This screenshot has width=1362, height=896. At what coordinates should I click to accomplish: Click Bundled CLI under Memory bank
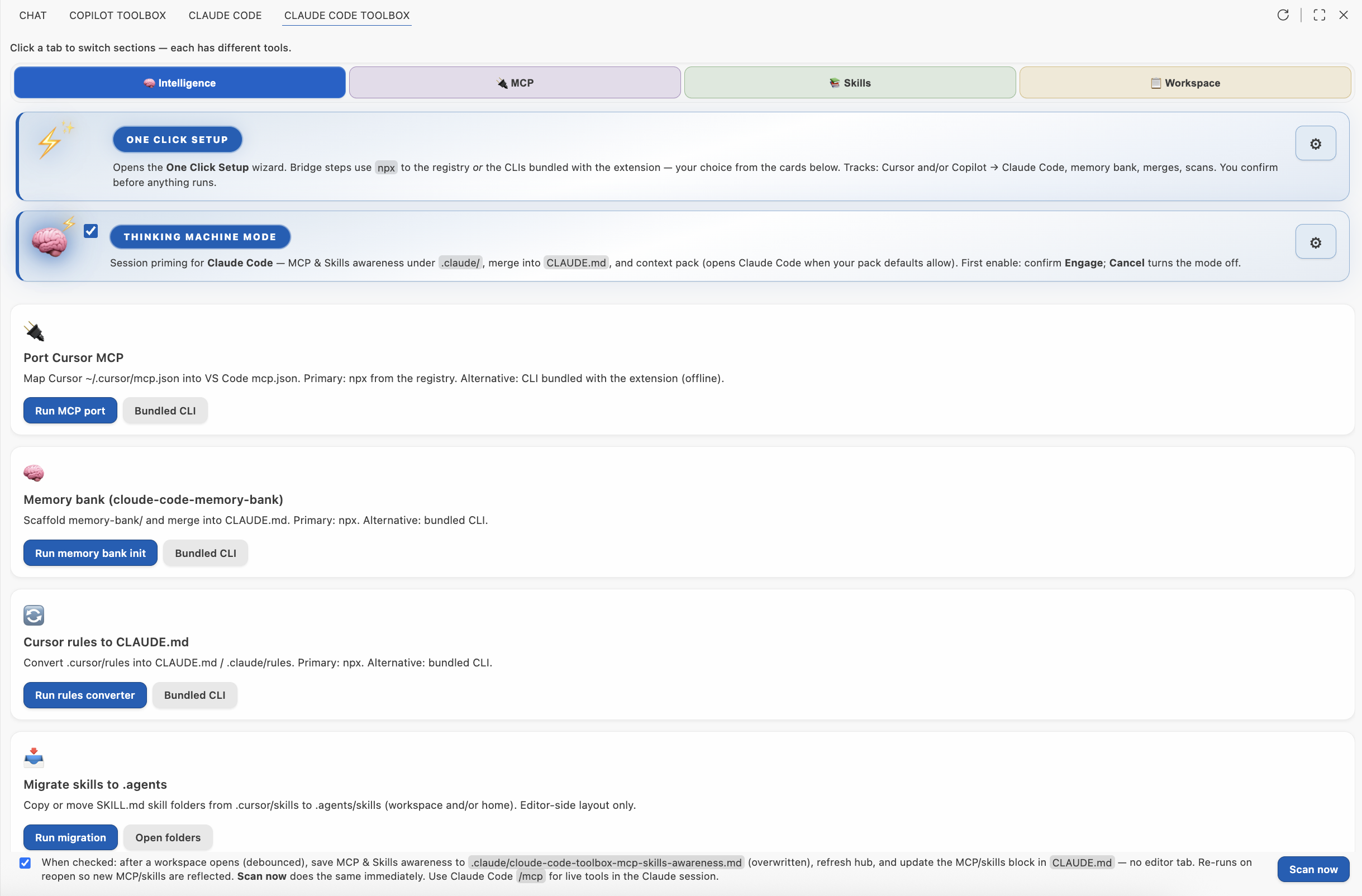point(206,553)
